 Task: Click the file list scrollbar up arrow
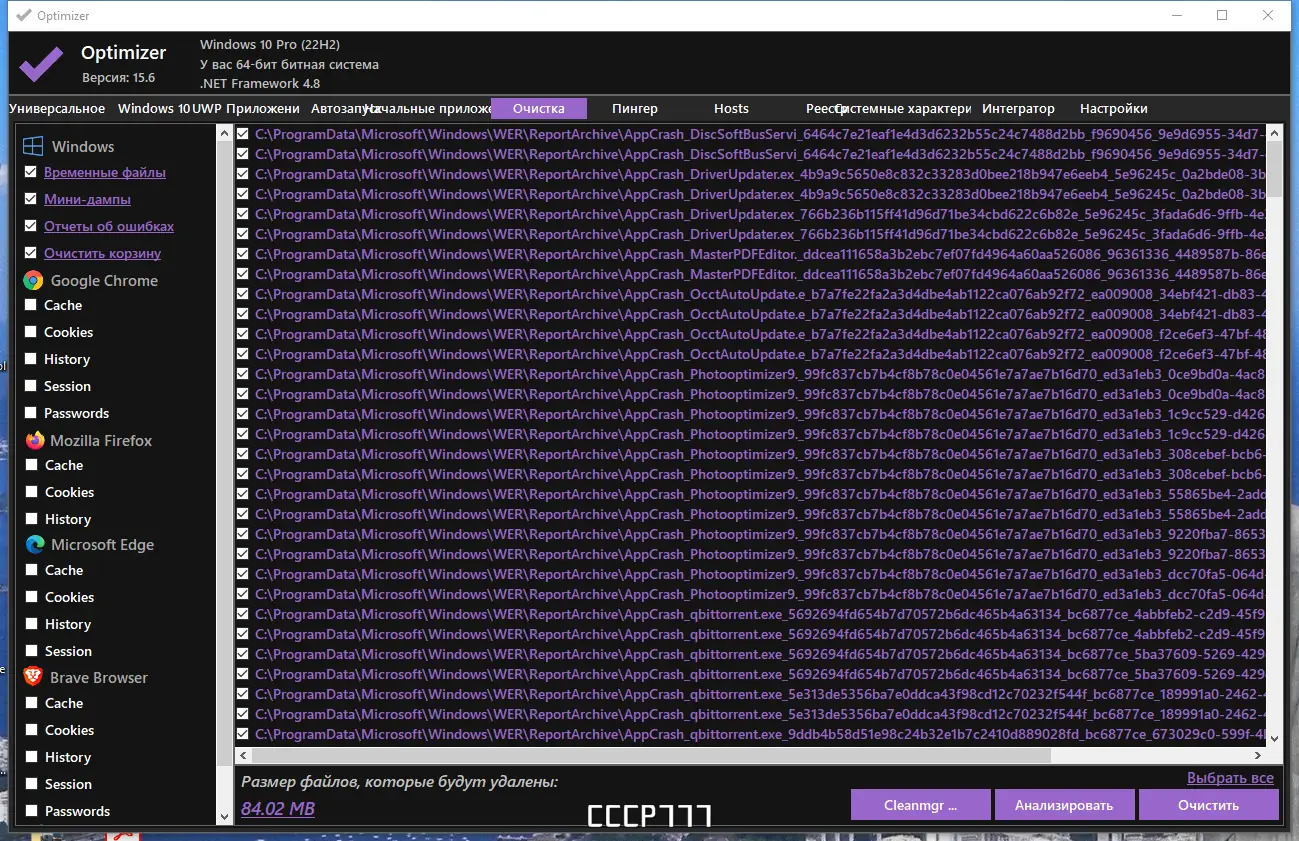point(1274,133)
